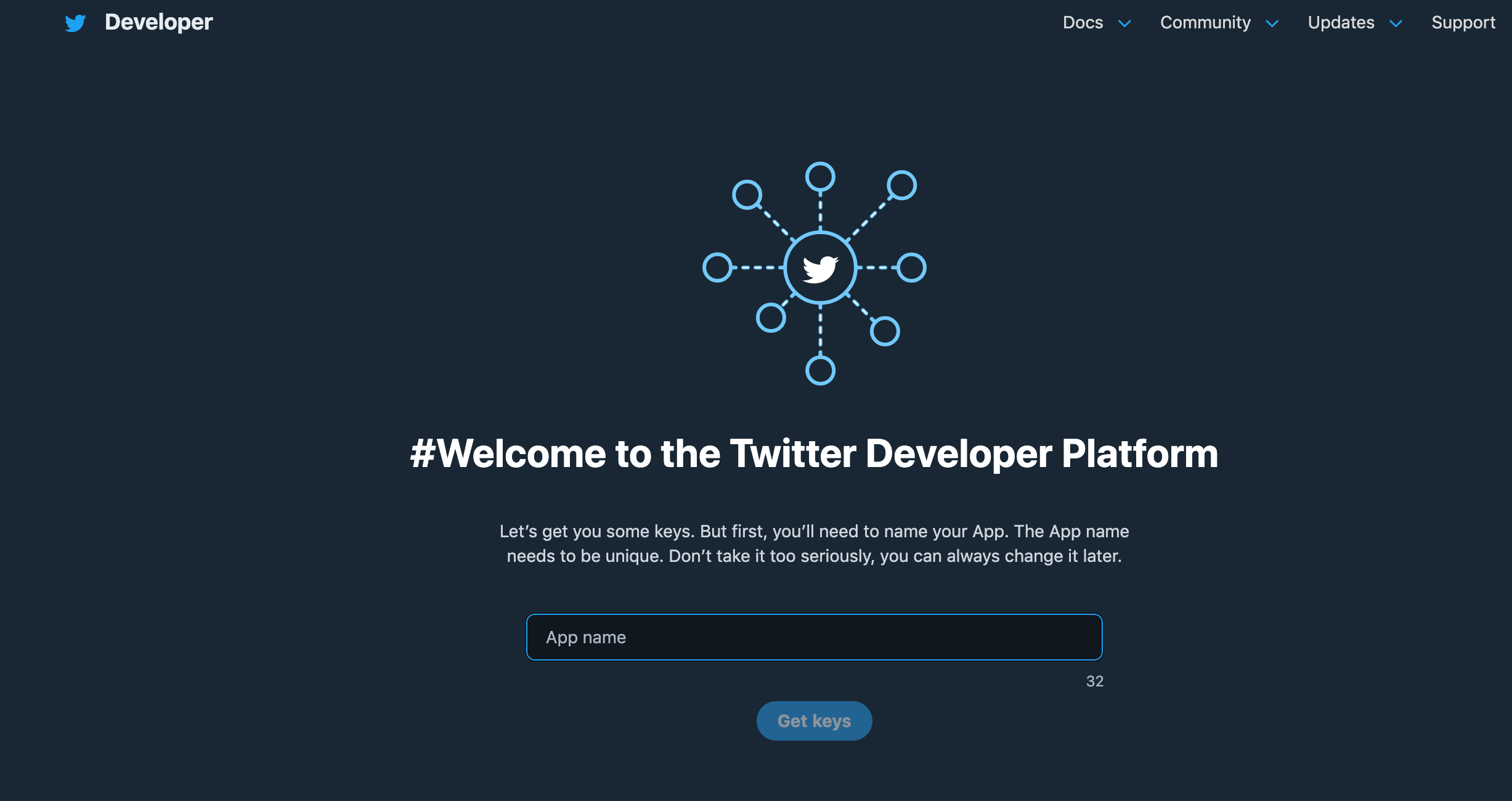Click the Developer brand text
This screenshot has width=1512, height=801.
pos(158,22)
